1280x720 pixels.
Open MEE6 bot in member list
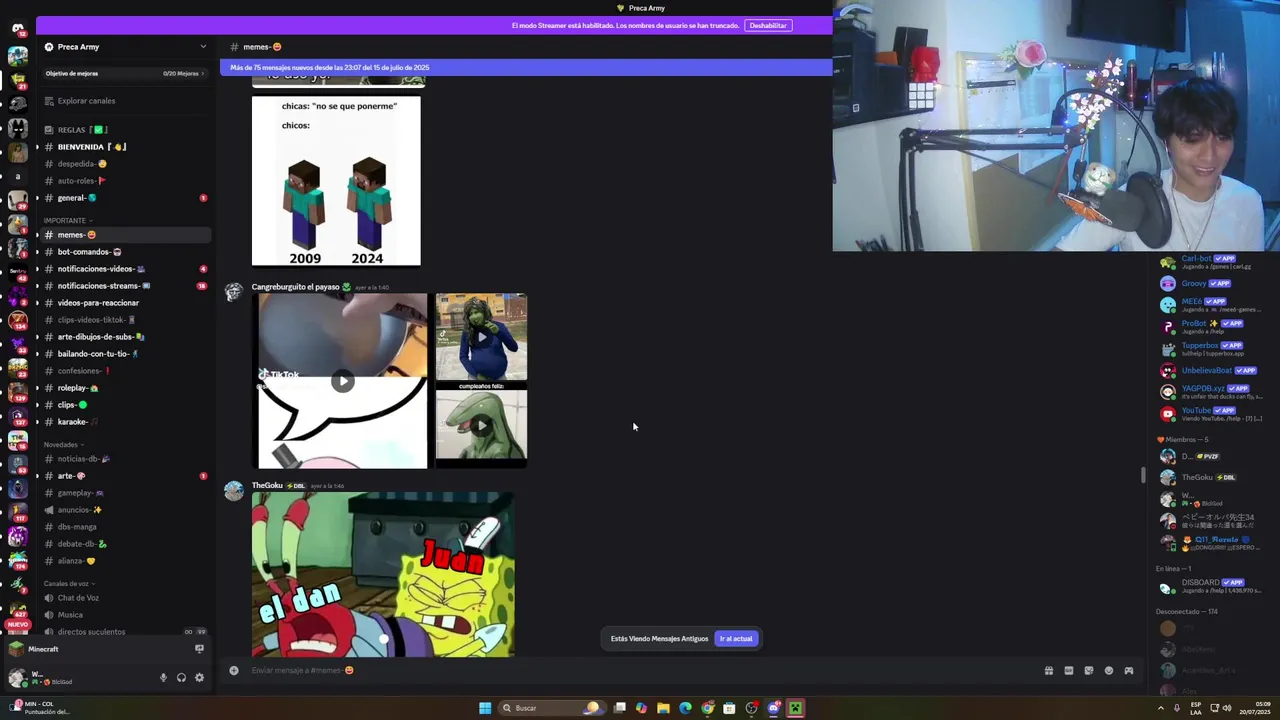coord(1210,304)
